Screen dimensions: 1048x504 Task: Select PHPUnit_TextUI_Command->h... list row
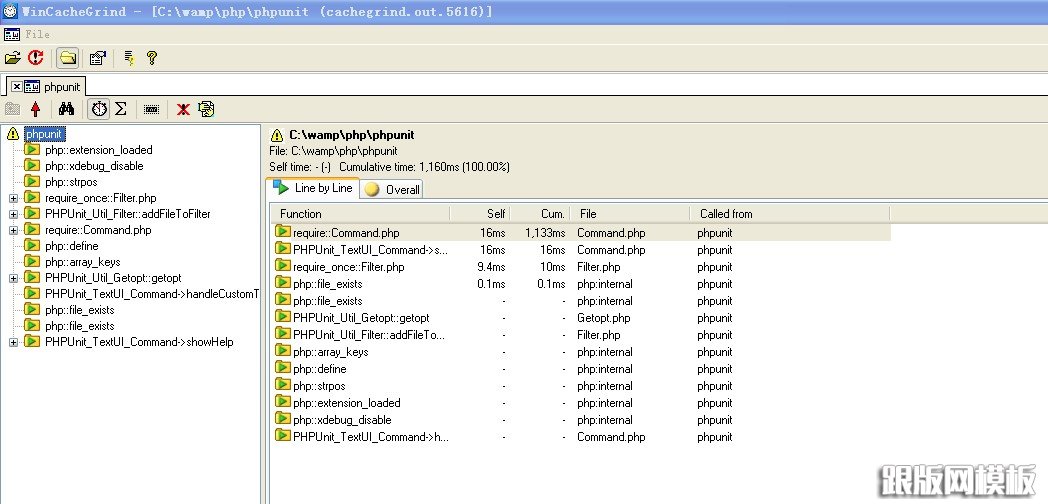pyautogui.click(x=581, y=437)
